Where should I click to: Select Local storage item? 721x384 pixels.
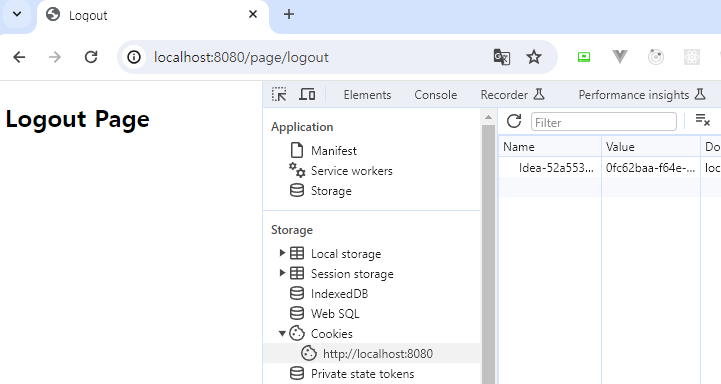click(x=346, y=253)
